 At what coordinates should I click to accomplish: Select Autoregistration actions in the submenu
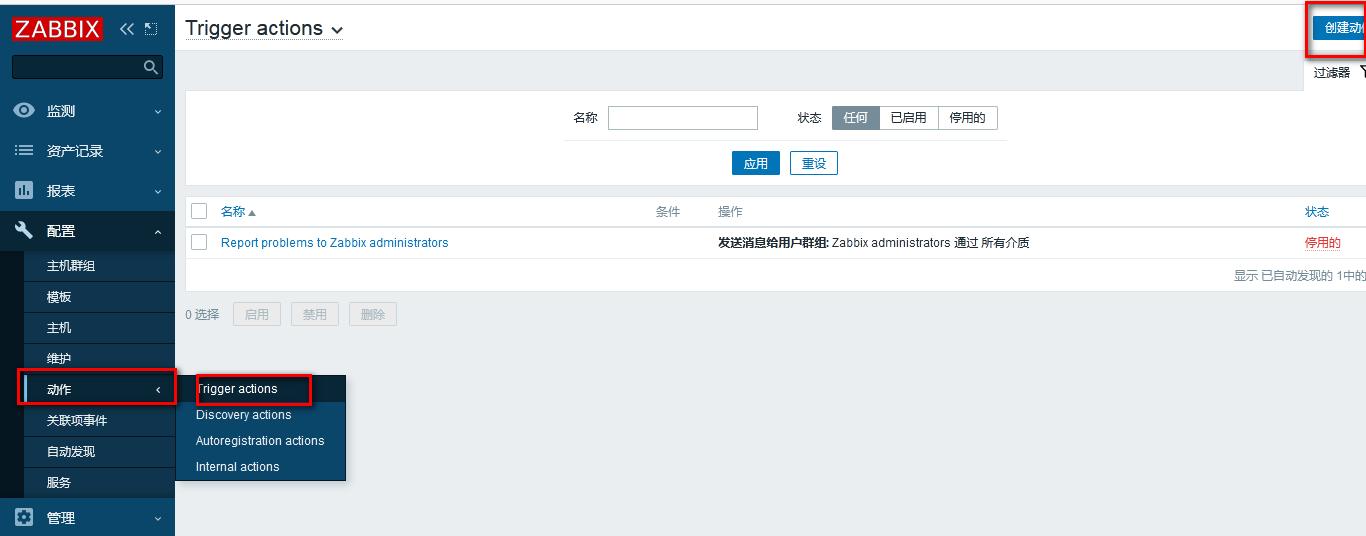coord(260,441)
